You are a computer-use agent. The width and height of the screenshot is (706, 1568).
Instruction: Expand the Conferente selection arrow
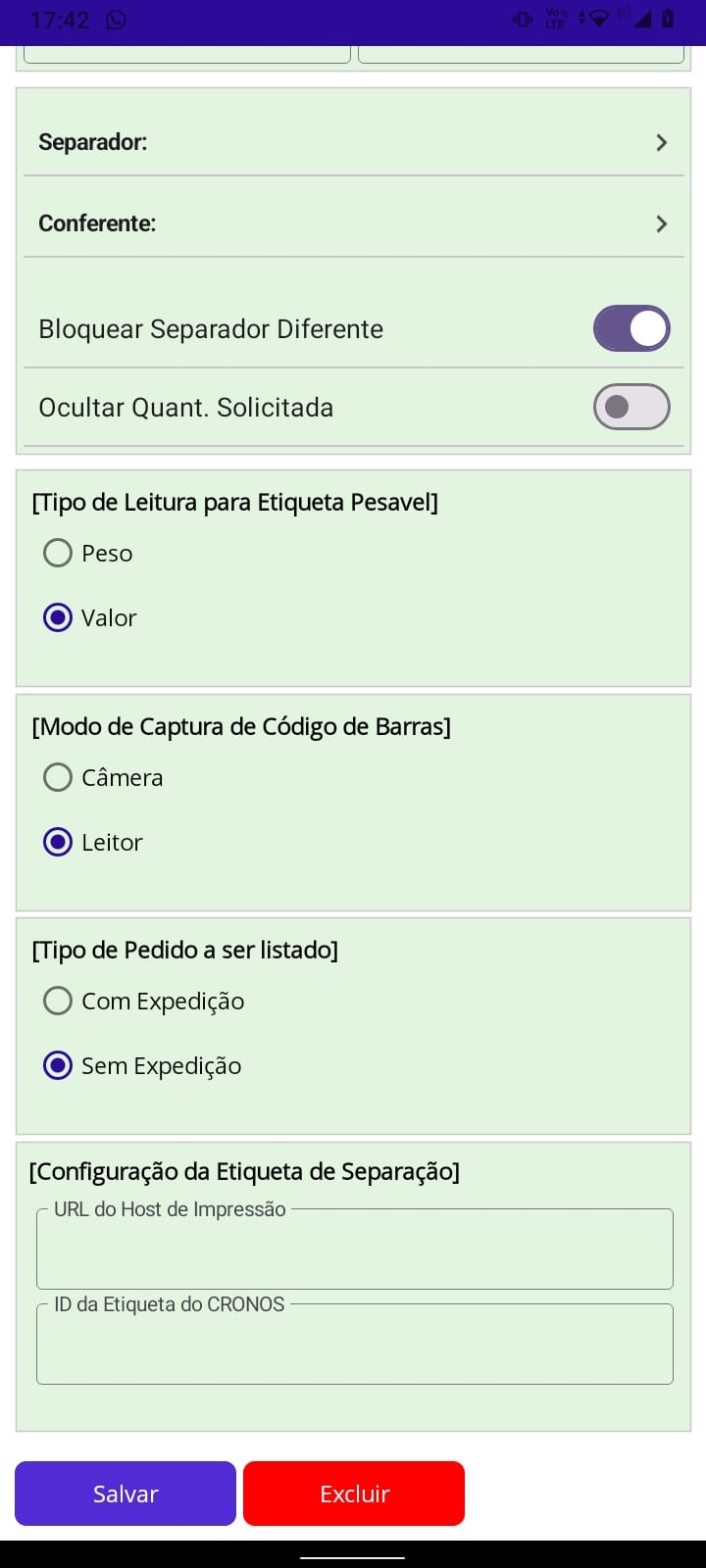(662, 224)
